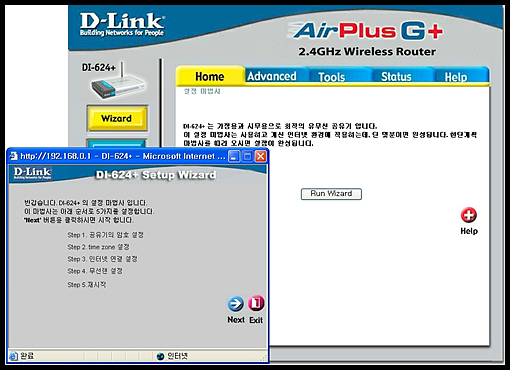
Task: Click the blue Korean subtitle under Home tab
Action: tap(202, 91)
